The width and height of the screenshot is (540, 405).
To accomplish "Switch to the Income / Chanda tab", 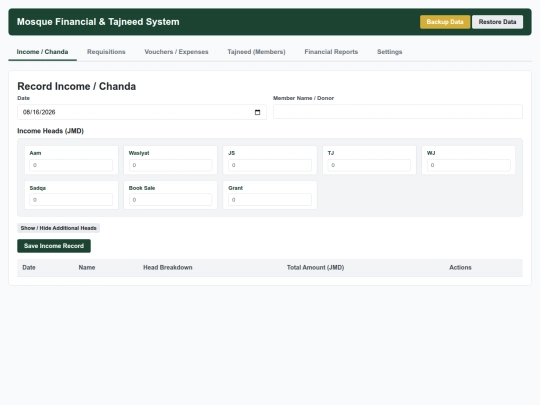I will click(42, 52).
